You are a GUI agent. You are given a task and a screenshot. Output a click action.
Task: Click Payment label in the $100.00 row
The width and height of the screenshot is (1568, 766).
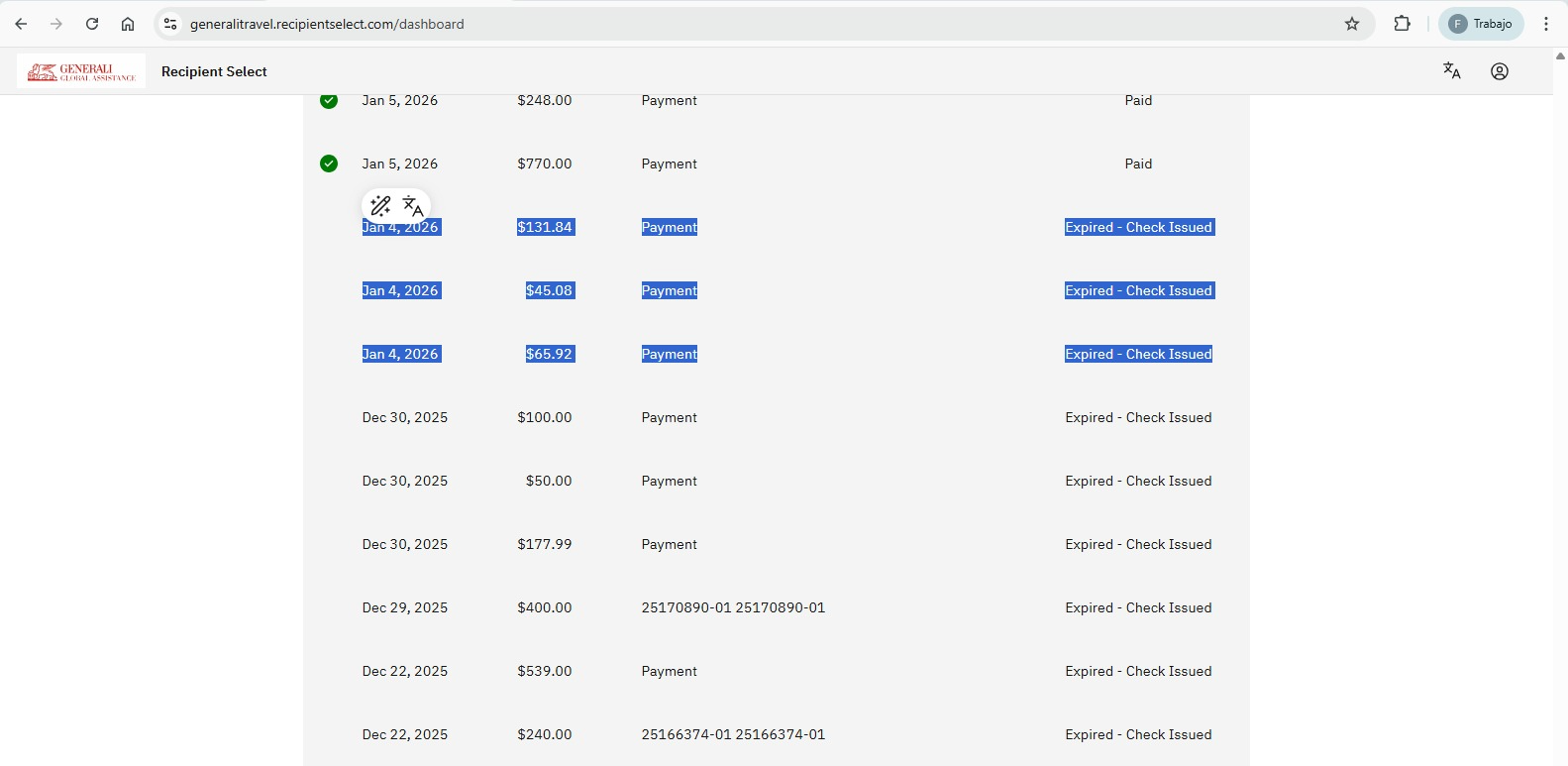pyautogui.click(x=670, y=417)
